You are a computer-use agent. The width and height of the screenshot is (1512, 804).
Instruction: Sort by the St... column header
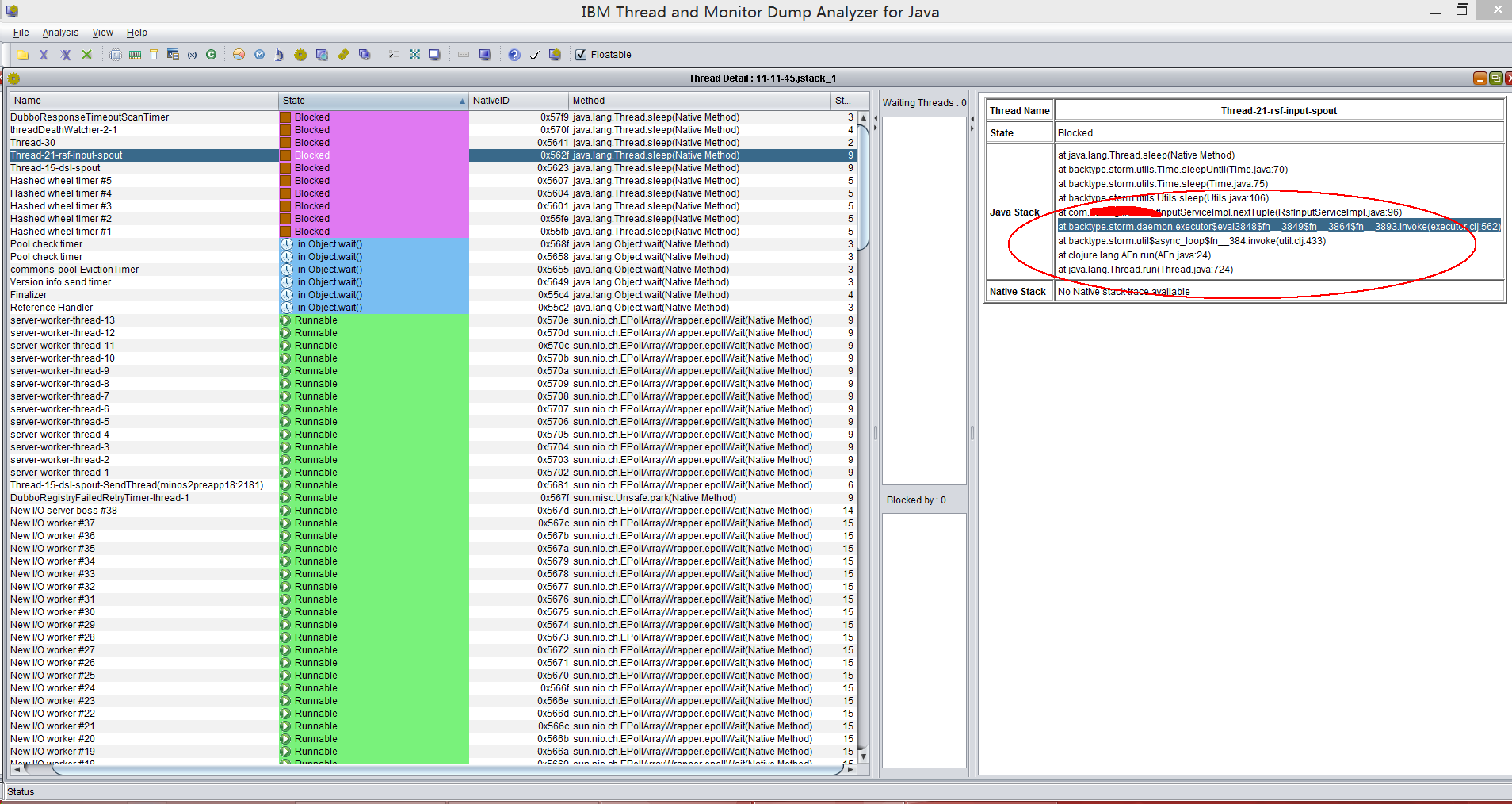coord(843,101)
